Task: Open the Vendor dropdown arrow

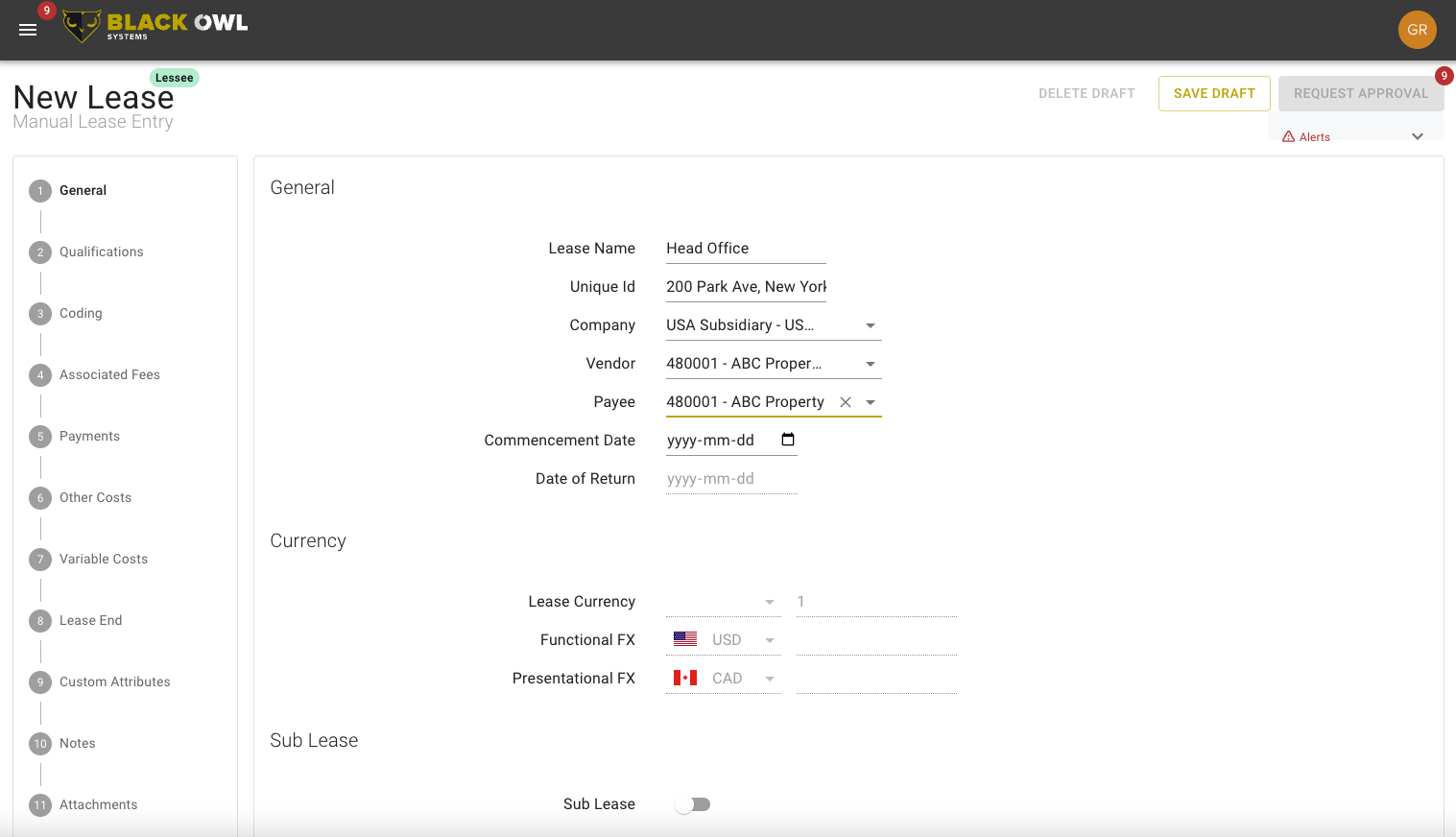Action: tap(871, 364)
